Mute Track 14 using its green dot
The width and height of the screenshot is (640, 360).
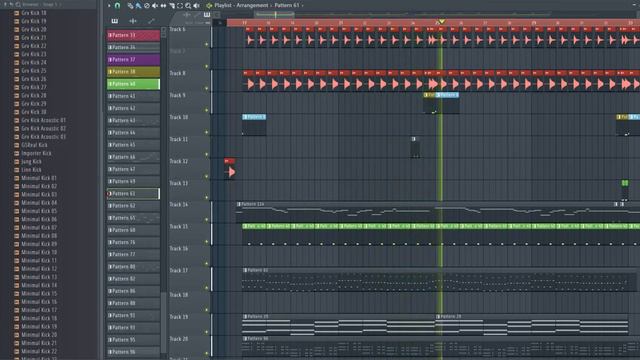(207, 220)
